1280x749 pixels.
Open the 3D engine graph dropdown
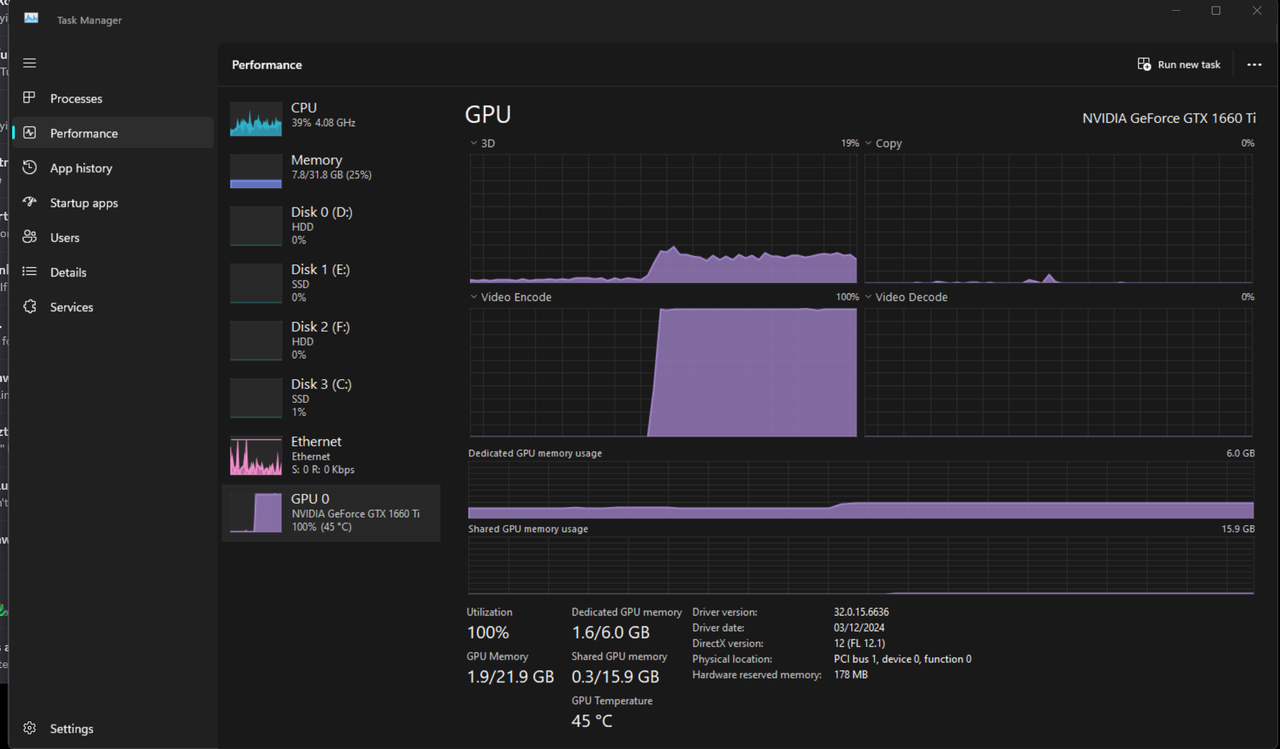click(x=474, y=143)
